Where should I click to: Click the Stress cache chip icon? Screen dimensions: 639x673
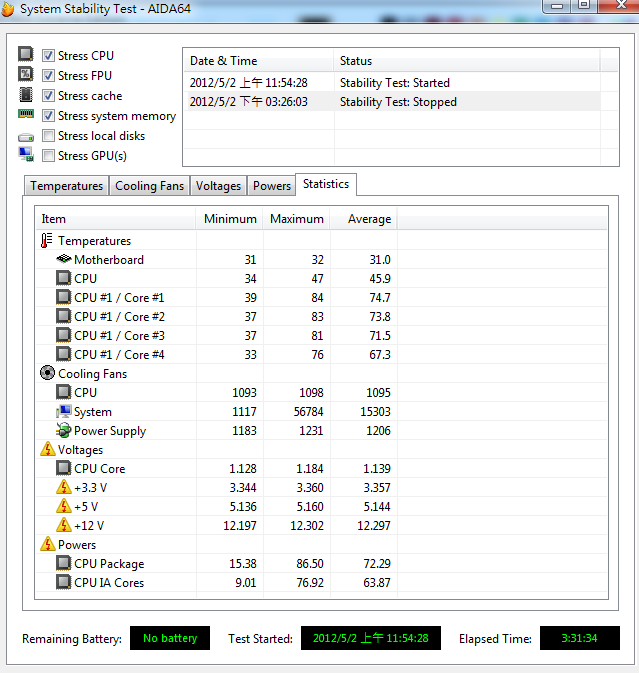point(26,94)
